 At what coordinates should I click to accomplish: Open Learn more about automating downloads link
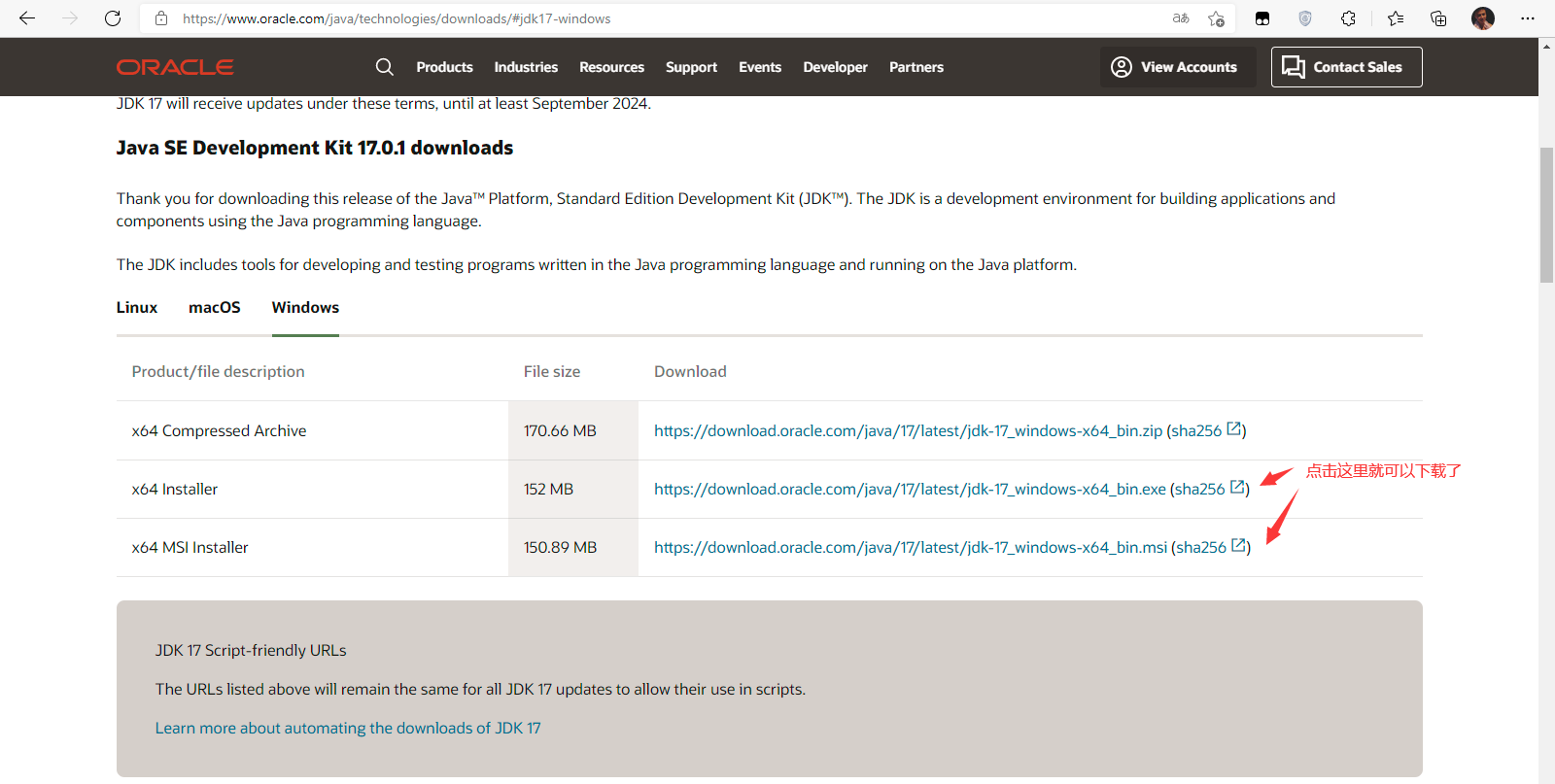point(348,728)
